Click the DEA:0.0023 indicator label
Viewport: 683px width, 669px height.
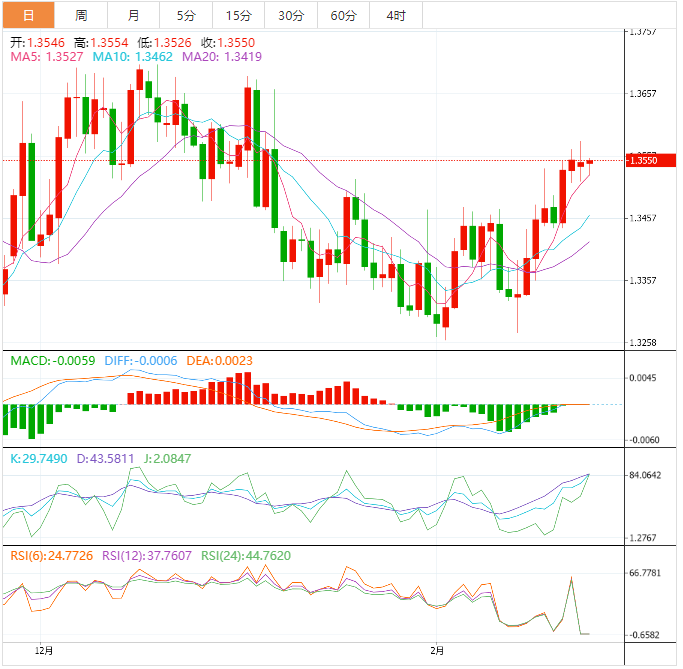point(220,361)
